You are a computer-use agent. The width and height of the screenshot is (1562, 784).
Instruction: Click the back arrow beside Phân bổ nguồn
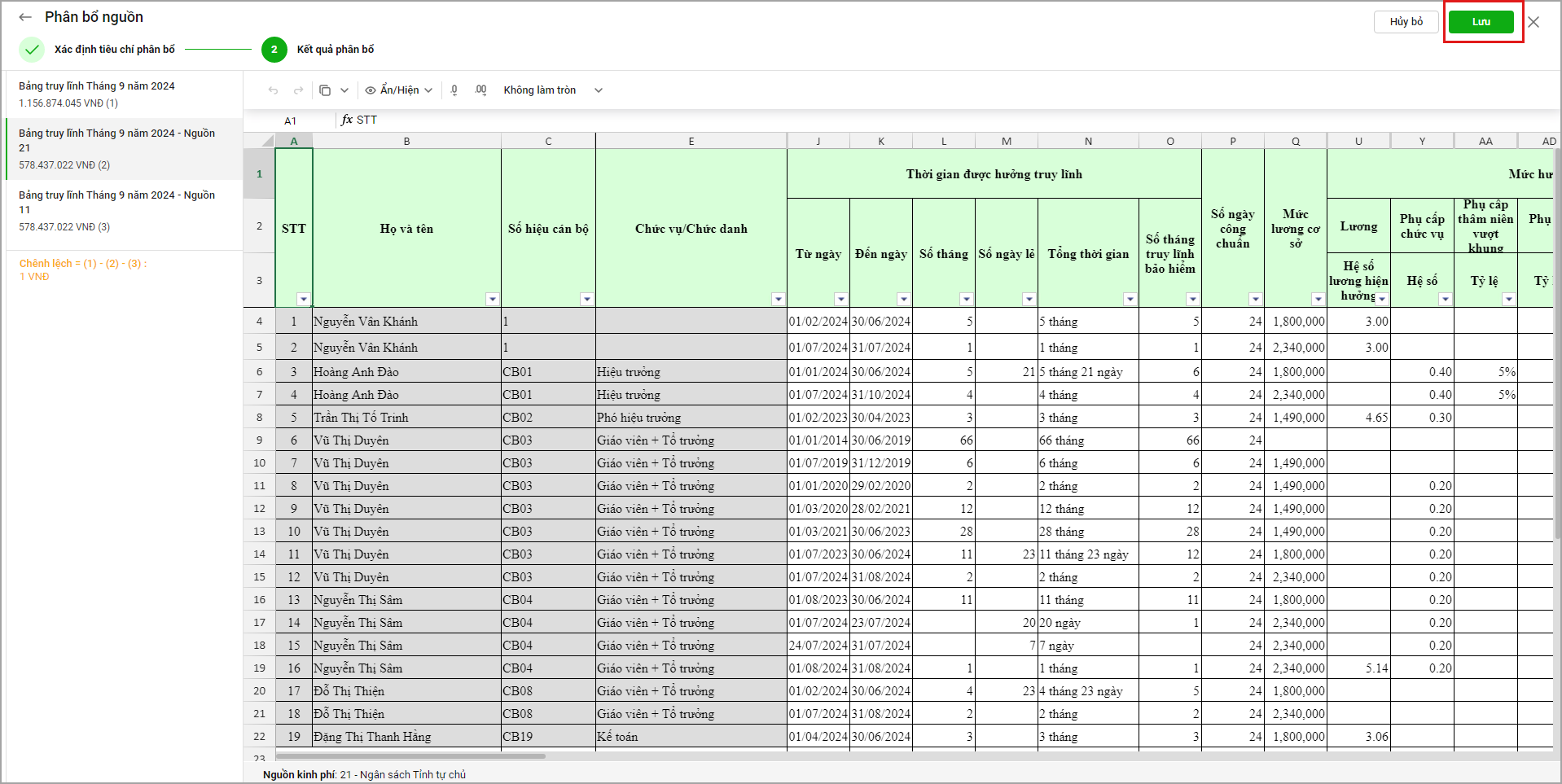click(25, 17)
